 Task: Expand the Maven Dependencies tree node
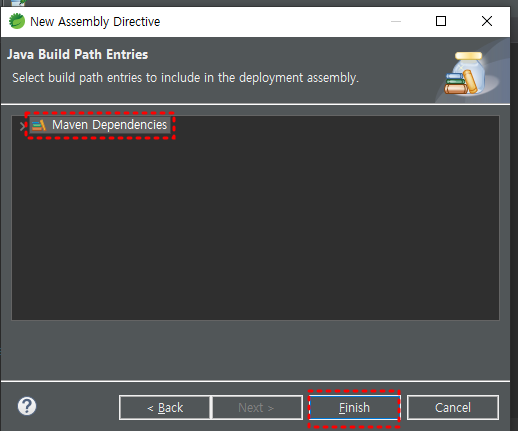(x=22, y=126)
